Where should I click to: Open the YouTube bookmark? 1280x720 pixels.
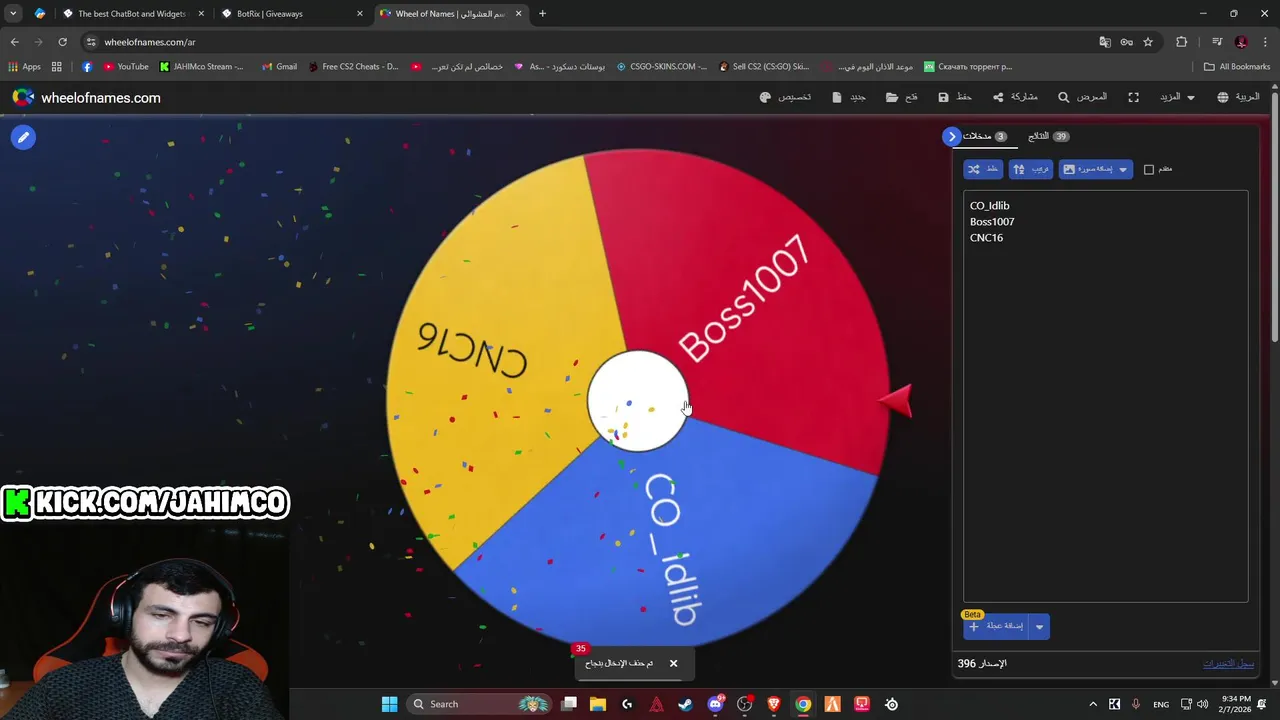coord(126,67)
